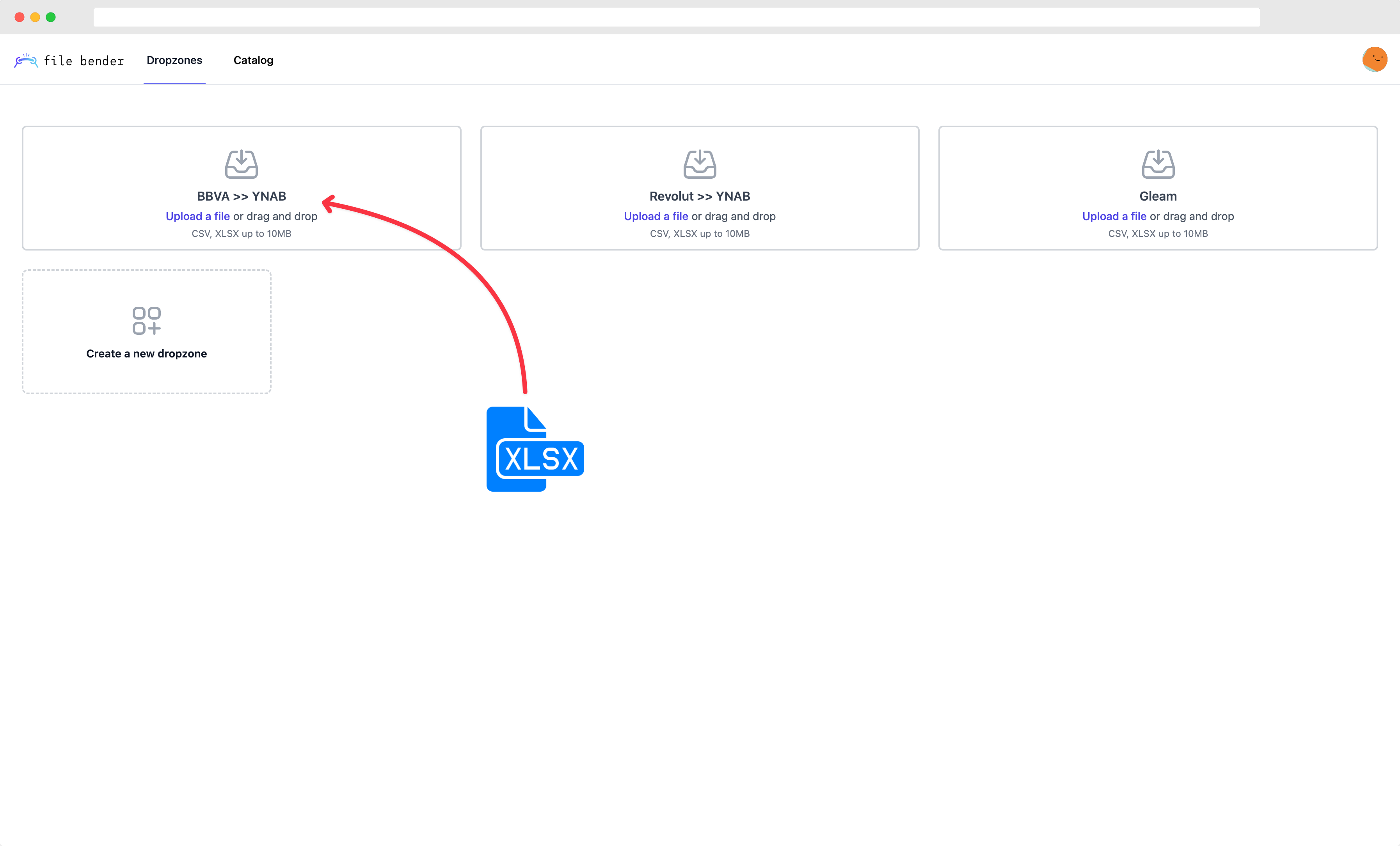Click Upload a file in Gleam dropzone
The width and height of the screenshot is (1400, 846).
(x=1114, y=216)
